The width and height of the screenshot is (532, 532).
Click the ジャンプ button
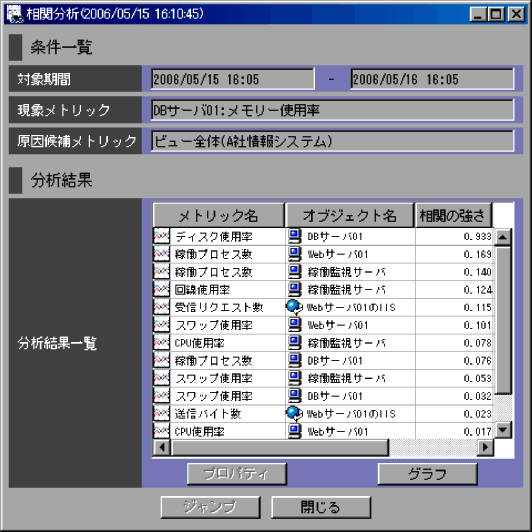210,507
